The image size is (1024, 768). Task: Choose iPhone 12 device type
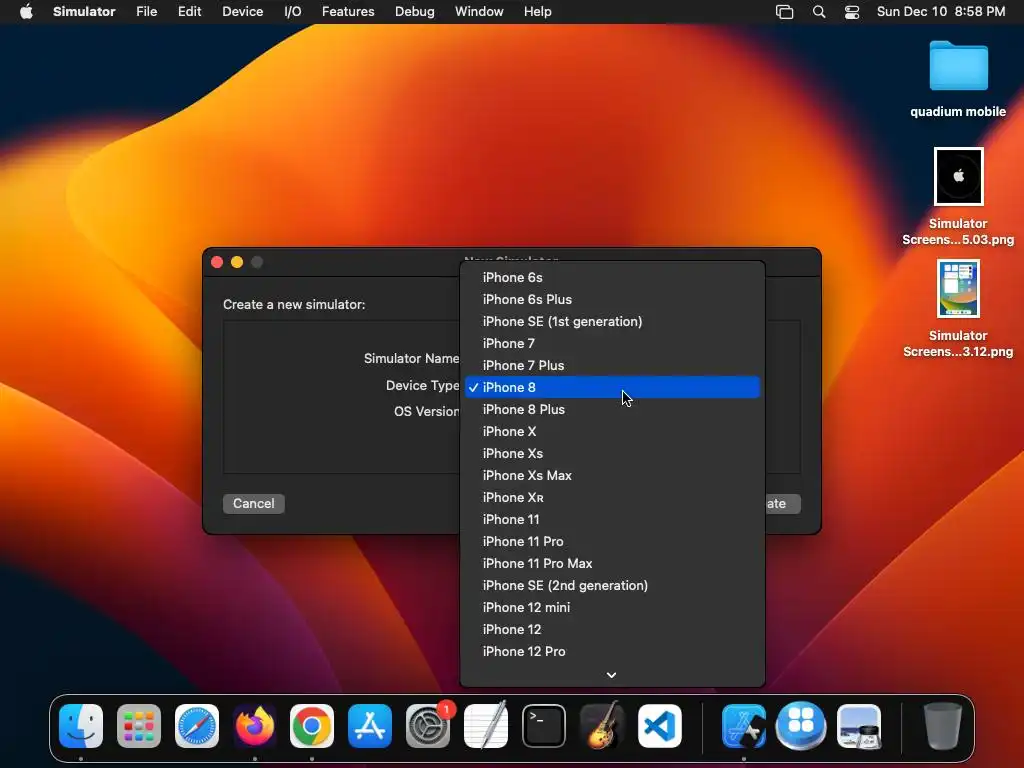tap(612, 629)
